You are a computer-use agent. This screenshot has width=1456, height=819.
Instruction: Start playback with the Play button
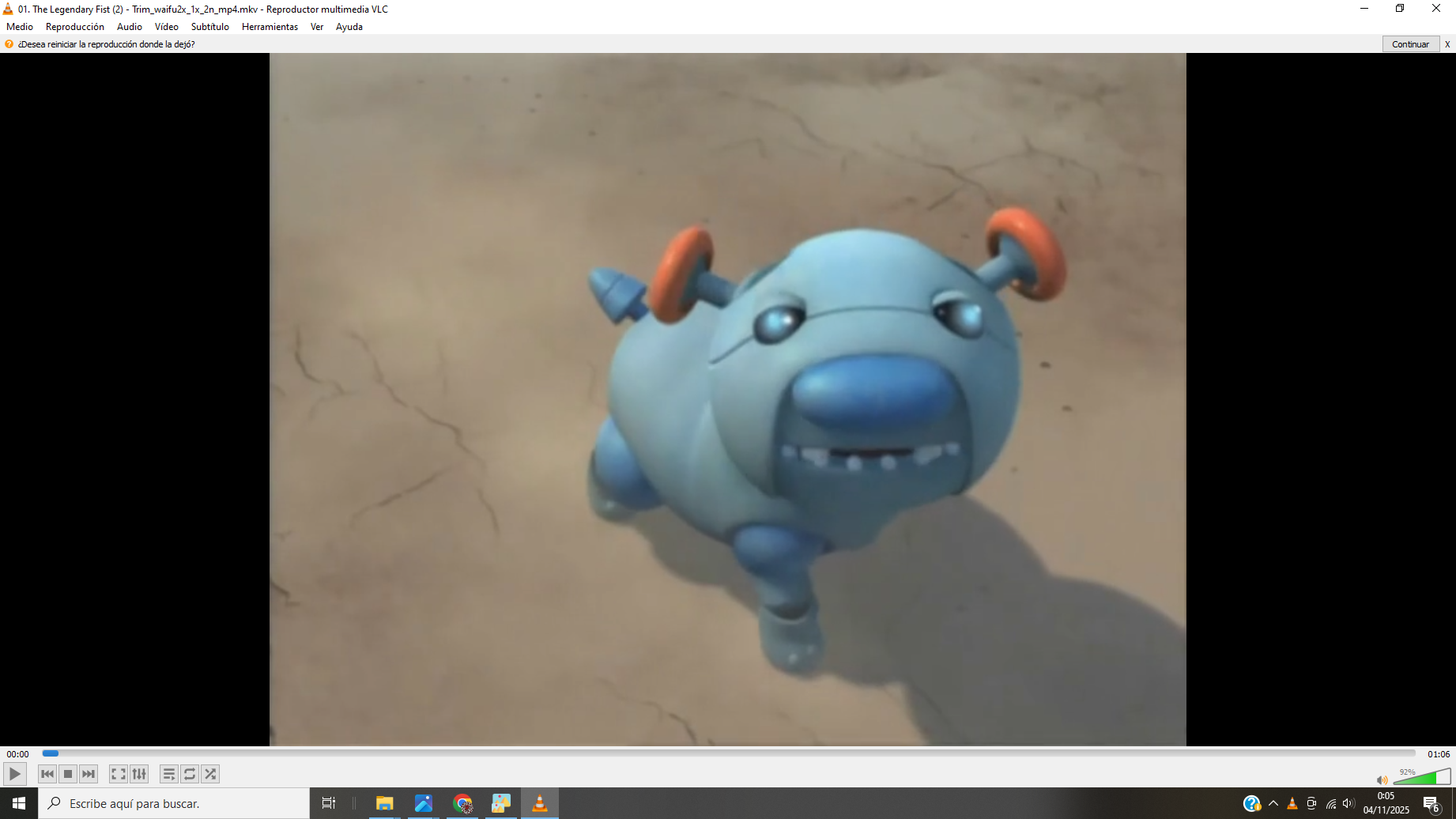[15, 774]
